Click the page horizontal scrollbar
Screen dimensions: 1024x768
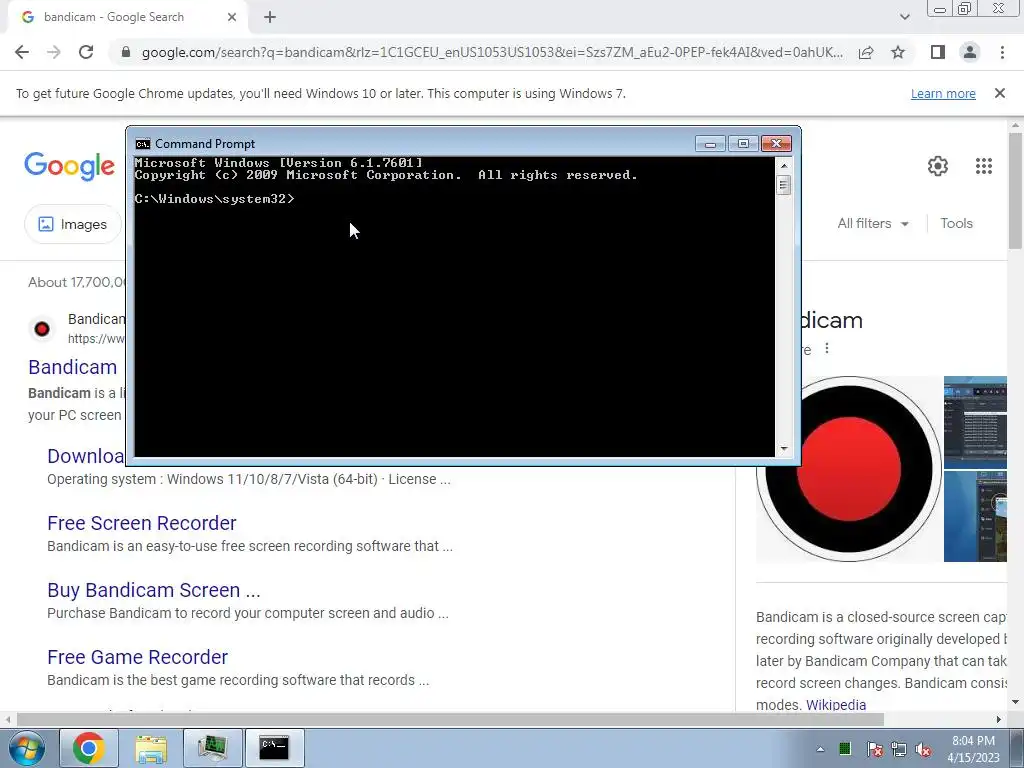click(451, 720)
